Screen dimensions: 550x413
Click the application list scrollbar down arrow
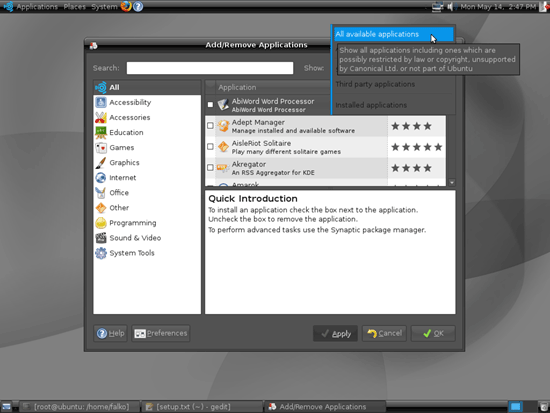point(452,182)
